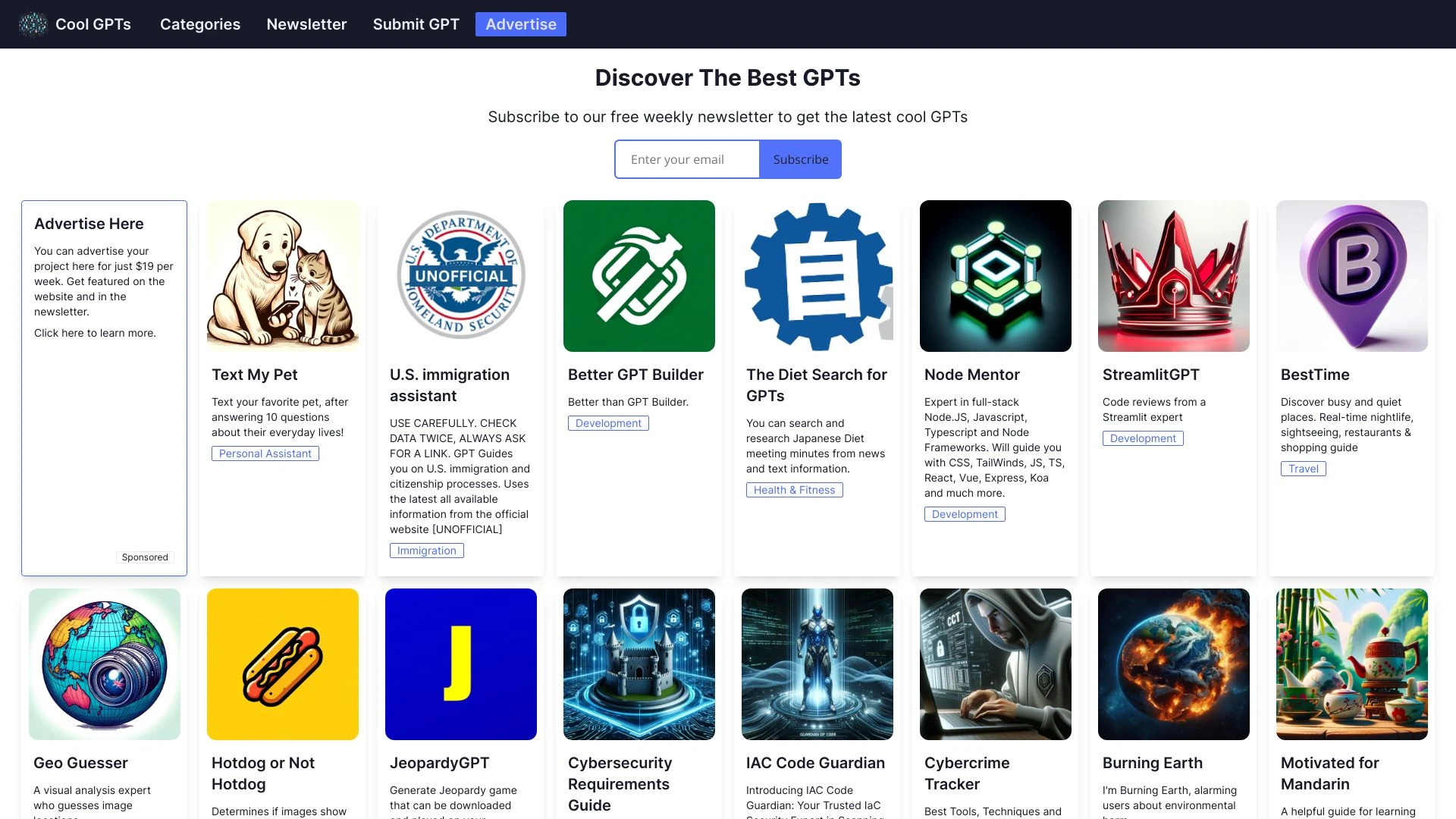Click the U.S. immigration assistant seal image
Viewport: 1456px width, 819px height.
(460, 275)
